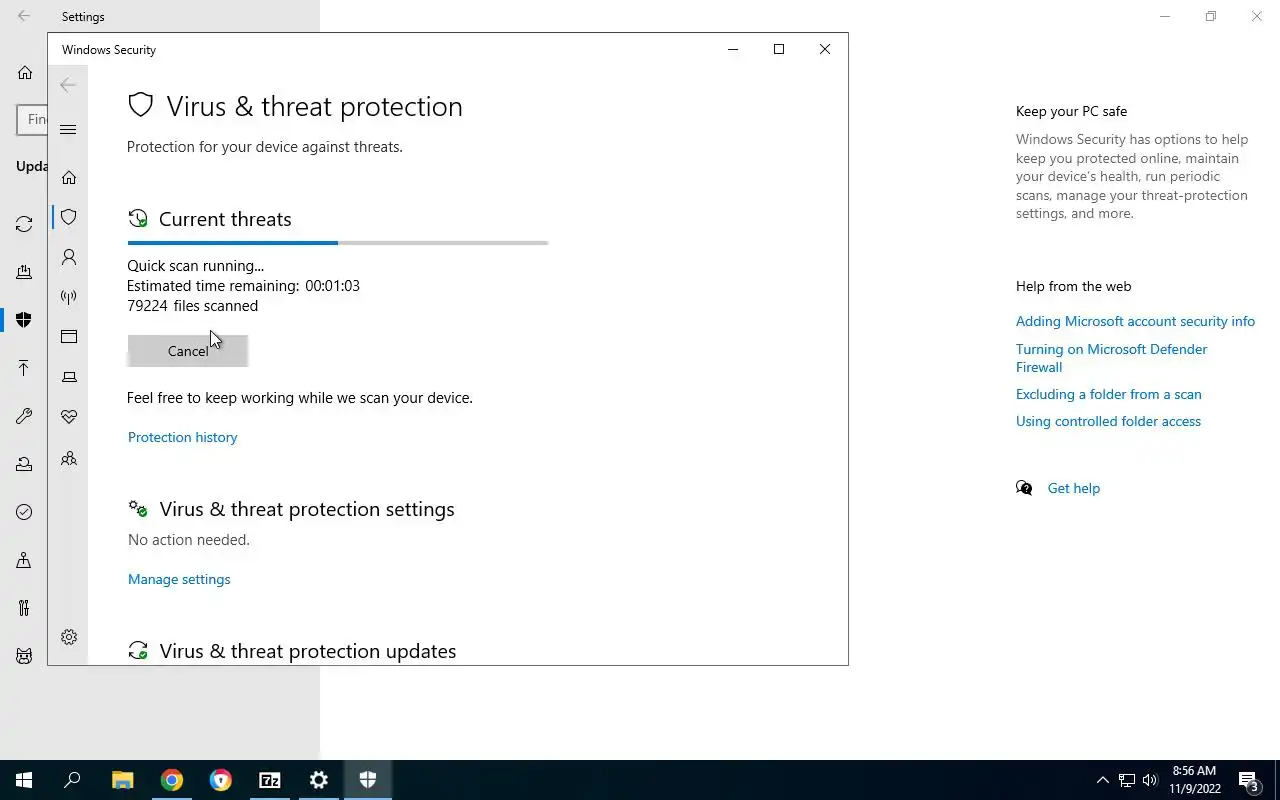The height and width of the screenshot is (800, 1280).
Task: Open notification center with 3 notifications
Action: pyautogui.click(x=1248, y=780)
